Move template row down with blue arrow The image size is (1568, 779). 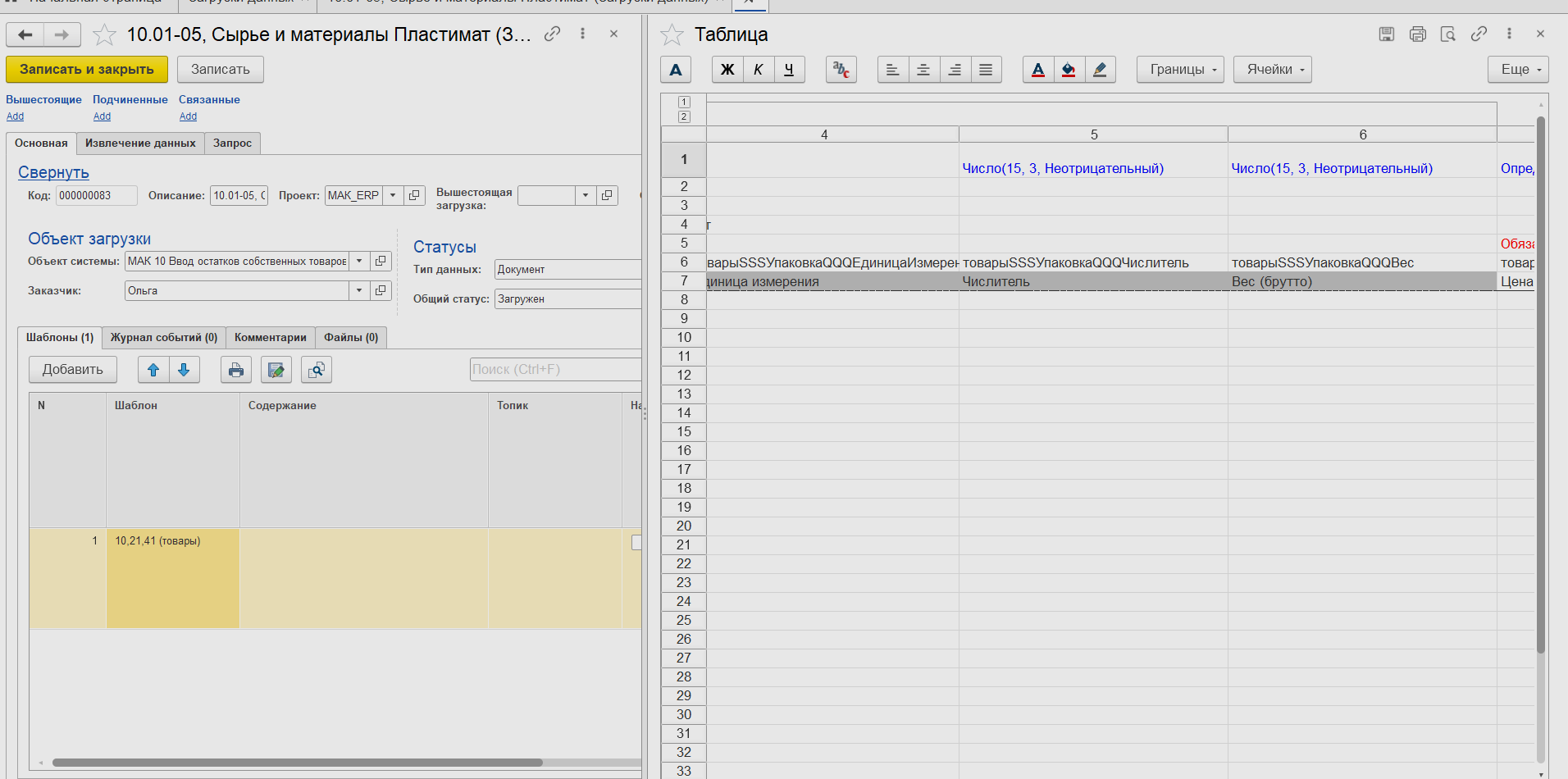tap(184, 370)
